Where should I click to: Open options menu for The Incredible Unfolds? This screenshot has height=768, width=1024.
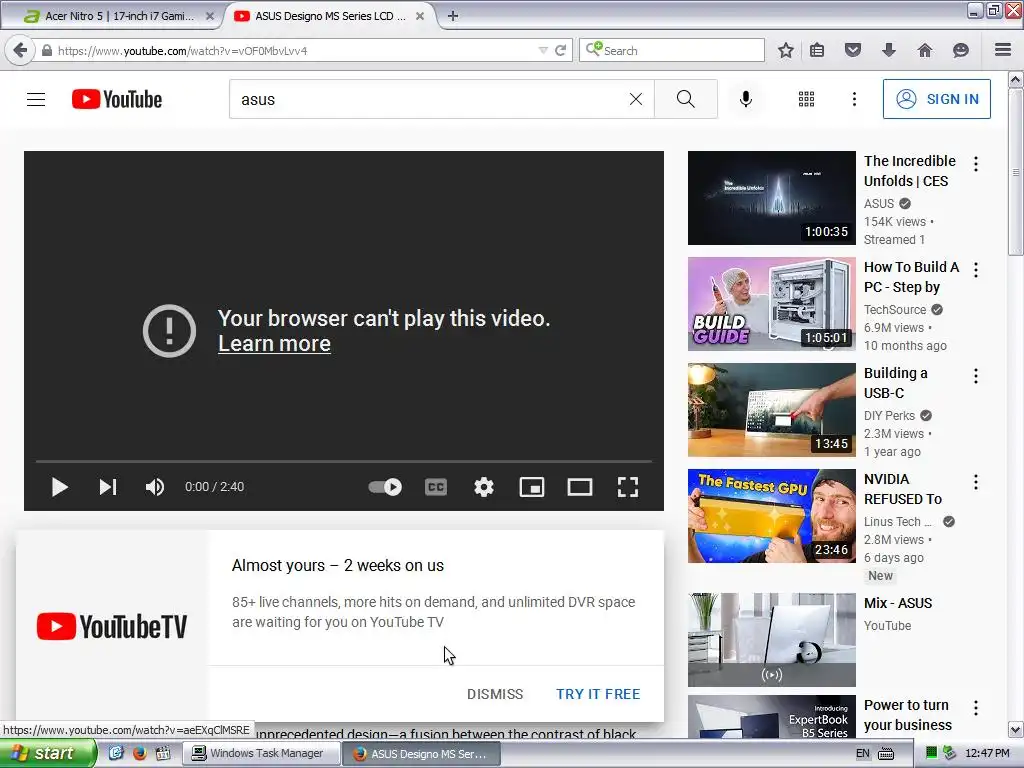coord(976,164)
